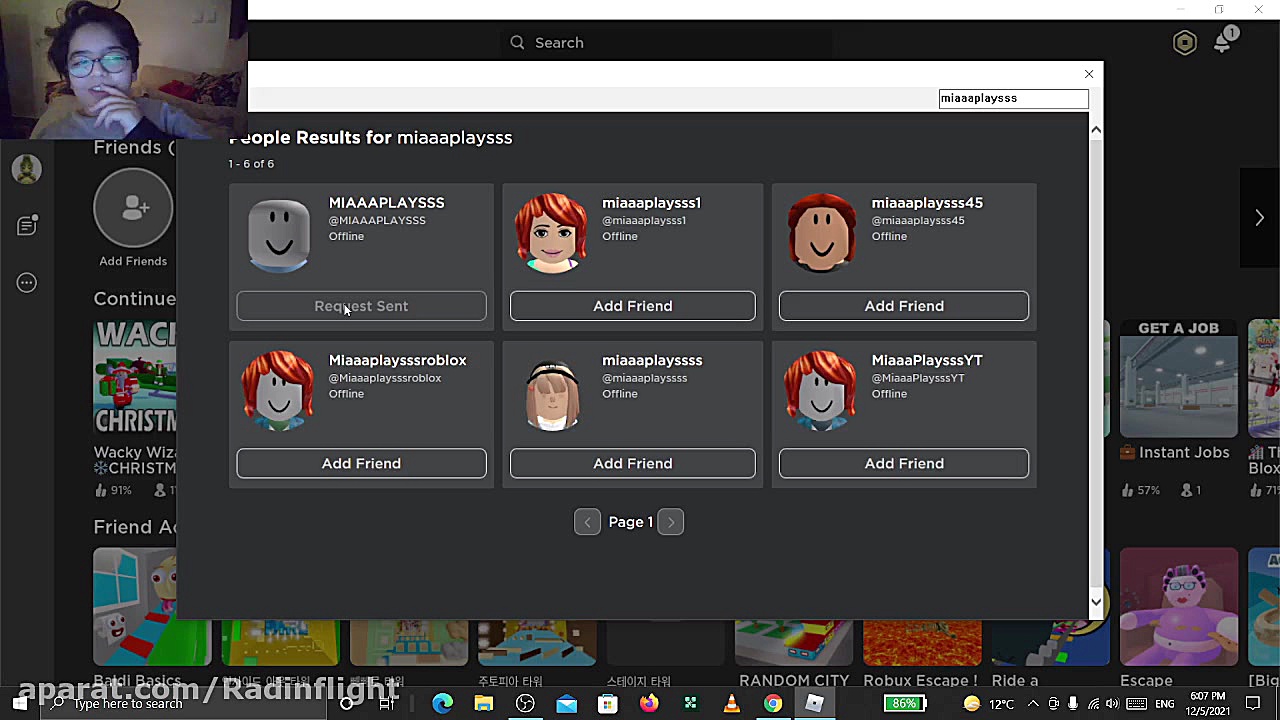The width and height of the screenshot is (1280, 720).
Task: Open MIAAAPLAYSSS profile name link
Action: pos(387,203)
